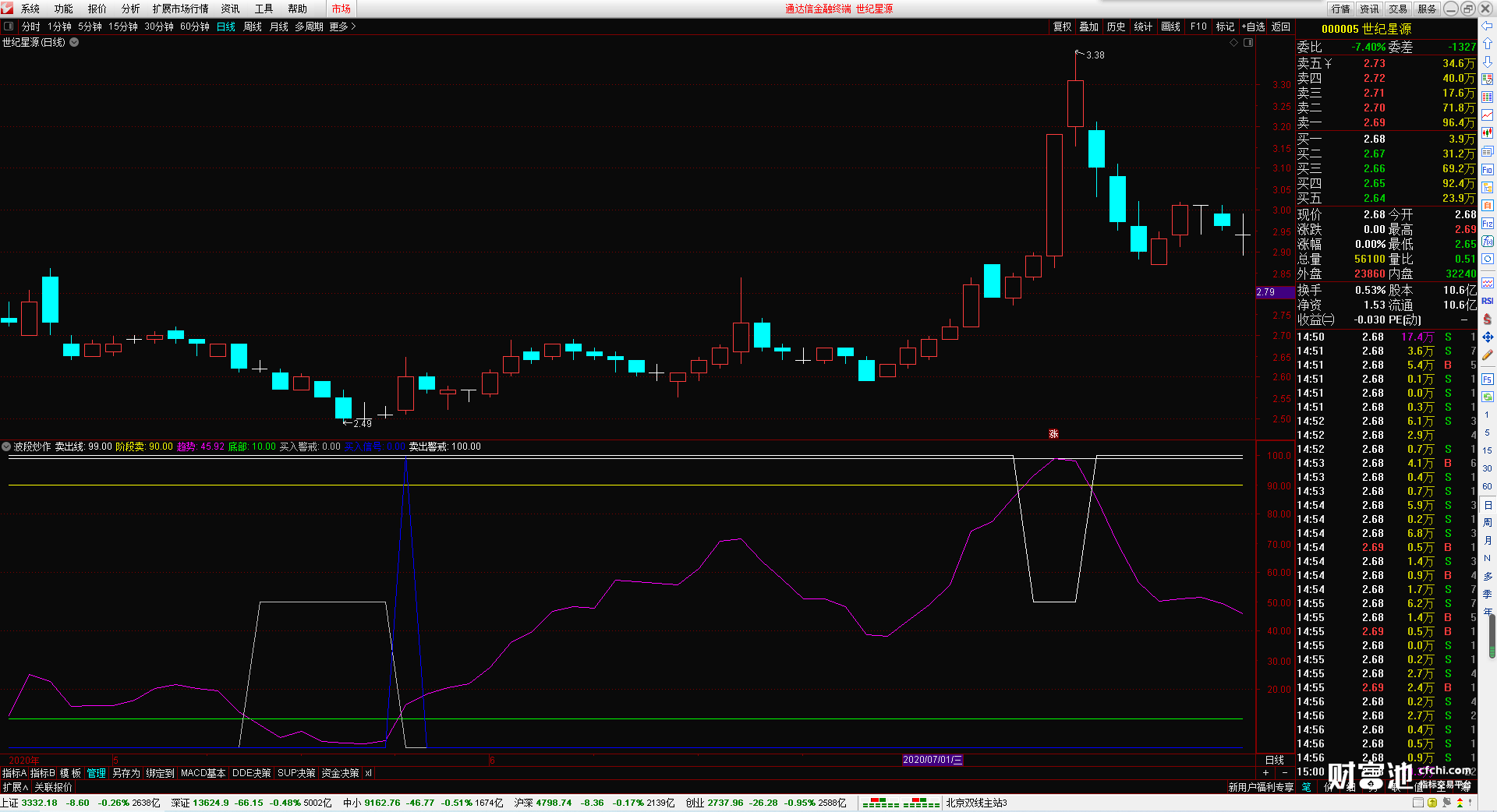Select sidebar period button 15
The height and width of the screenshot is (812, 1497).
(1488, 450)
